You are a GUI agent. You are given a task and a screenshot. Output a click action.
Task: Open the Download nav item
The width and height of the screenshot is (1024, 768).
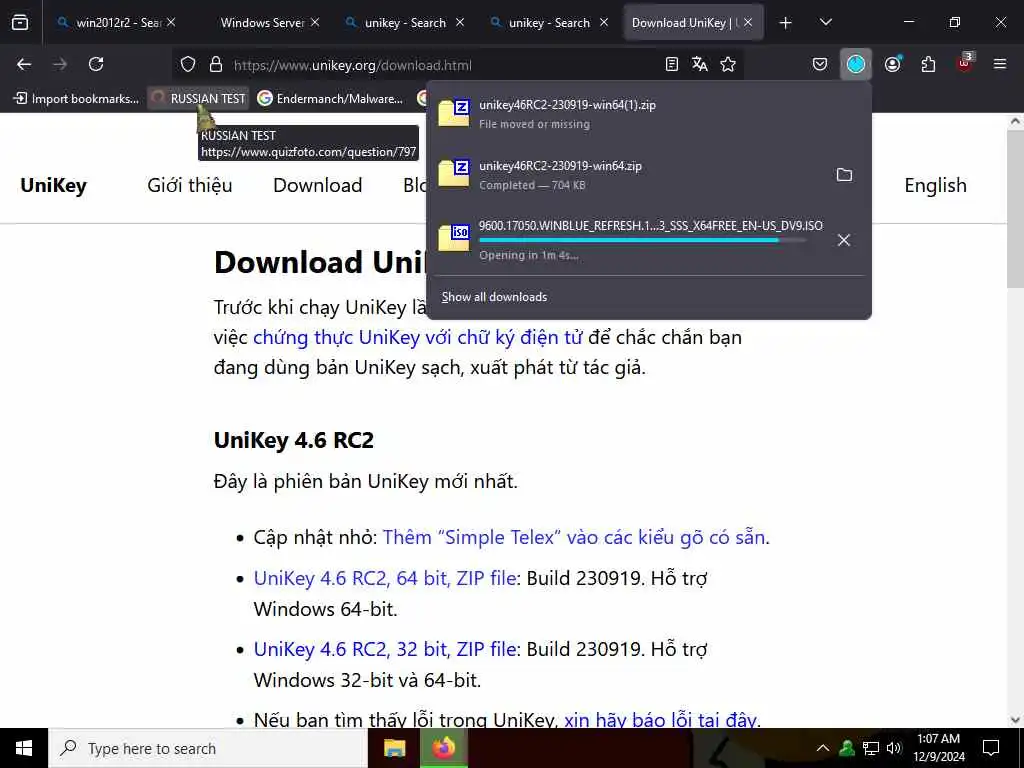(x=317, y=185)
